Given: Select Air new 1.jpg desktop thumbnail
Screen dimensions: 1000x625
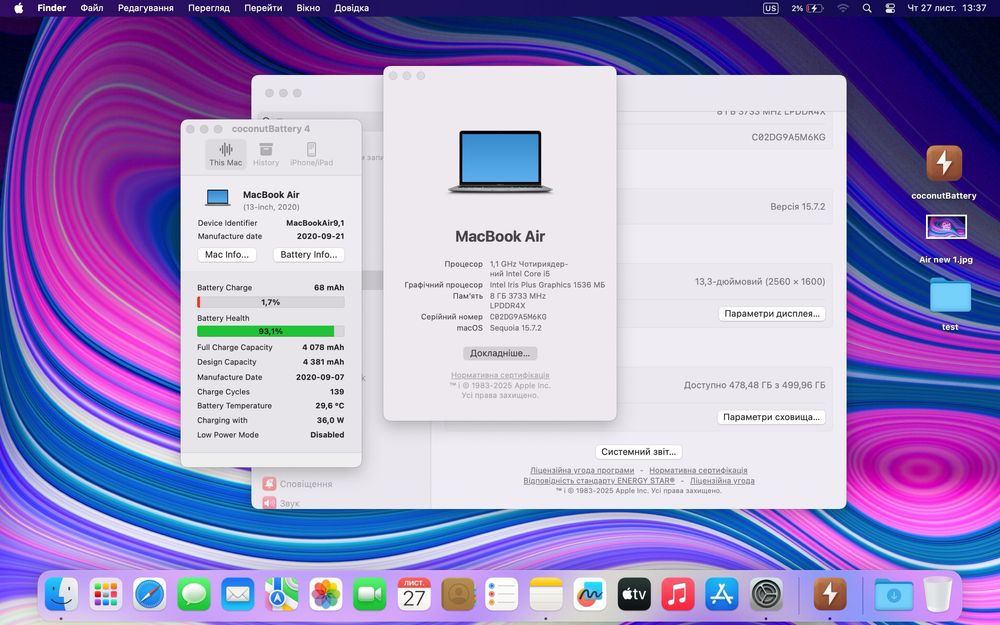Looking at the screenshot, I should [x=946, y=227].
